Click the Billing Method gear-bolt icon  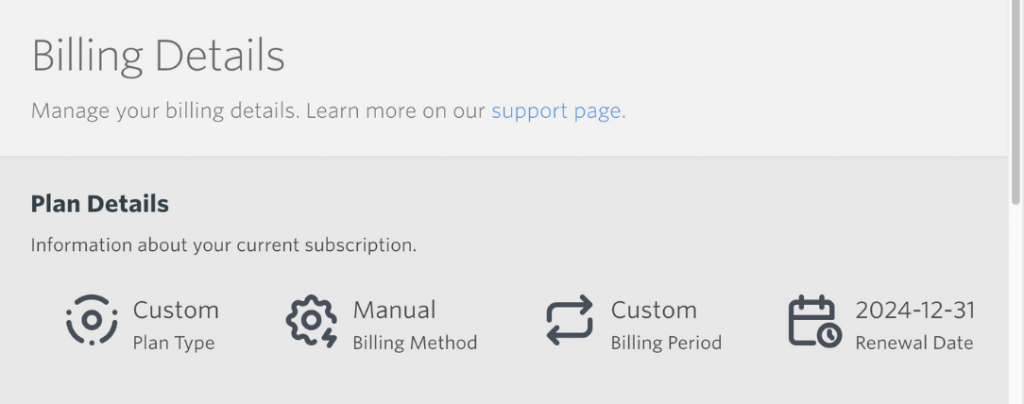pyautogui.click(x=312, y=320)
